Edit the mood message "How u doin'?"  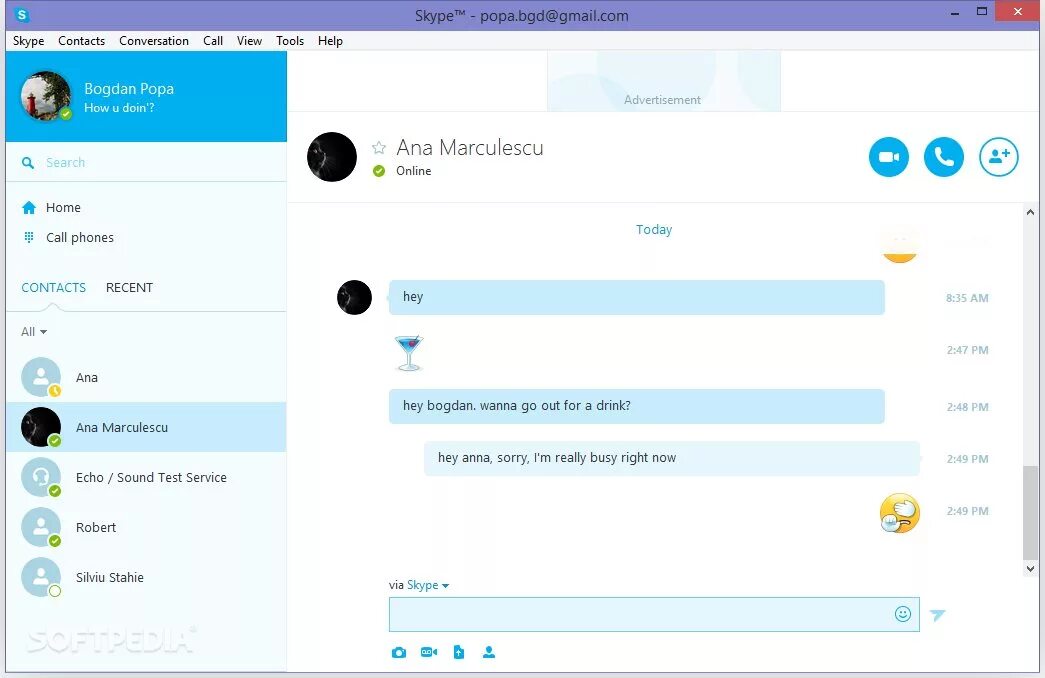119,107
